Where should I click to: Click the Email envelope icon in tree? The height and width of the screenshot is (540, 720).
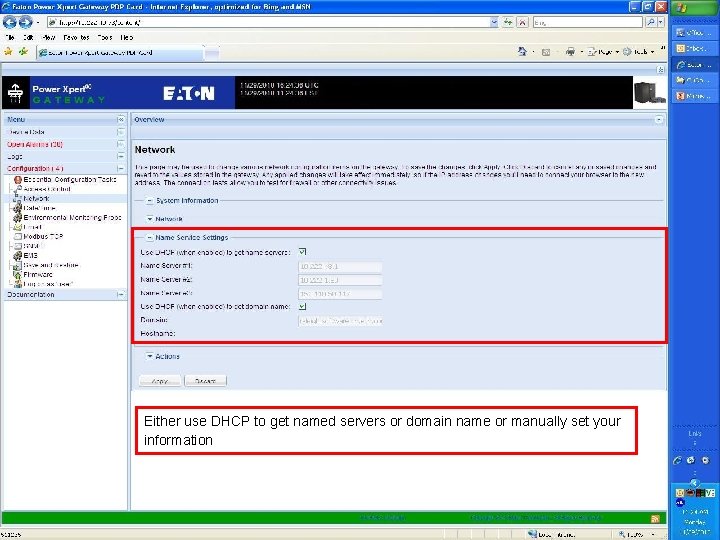(x=17, y=227)
